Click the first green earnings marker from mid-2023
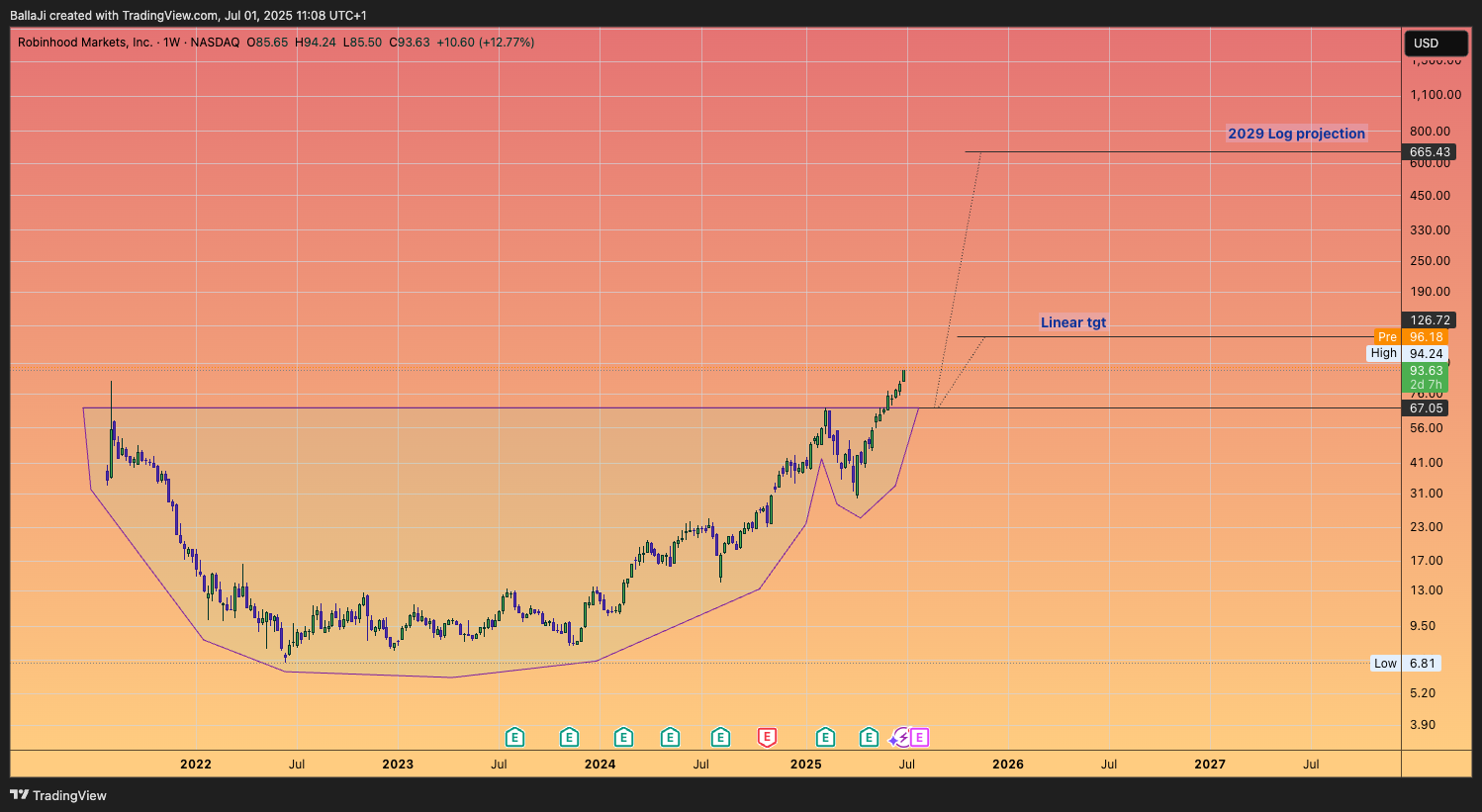The width and height of the screenshot is (1482, 812). click(514, 737)
